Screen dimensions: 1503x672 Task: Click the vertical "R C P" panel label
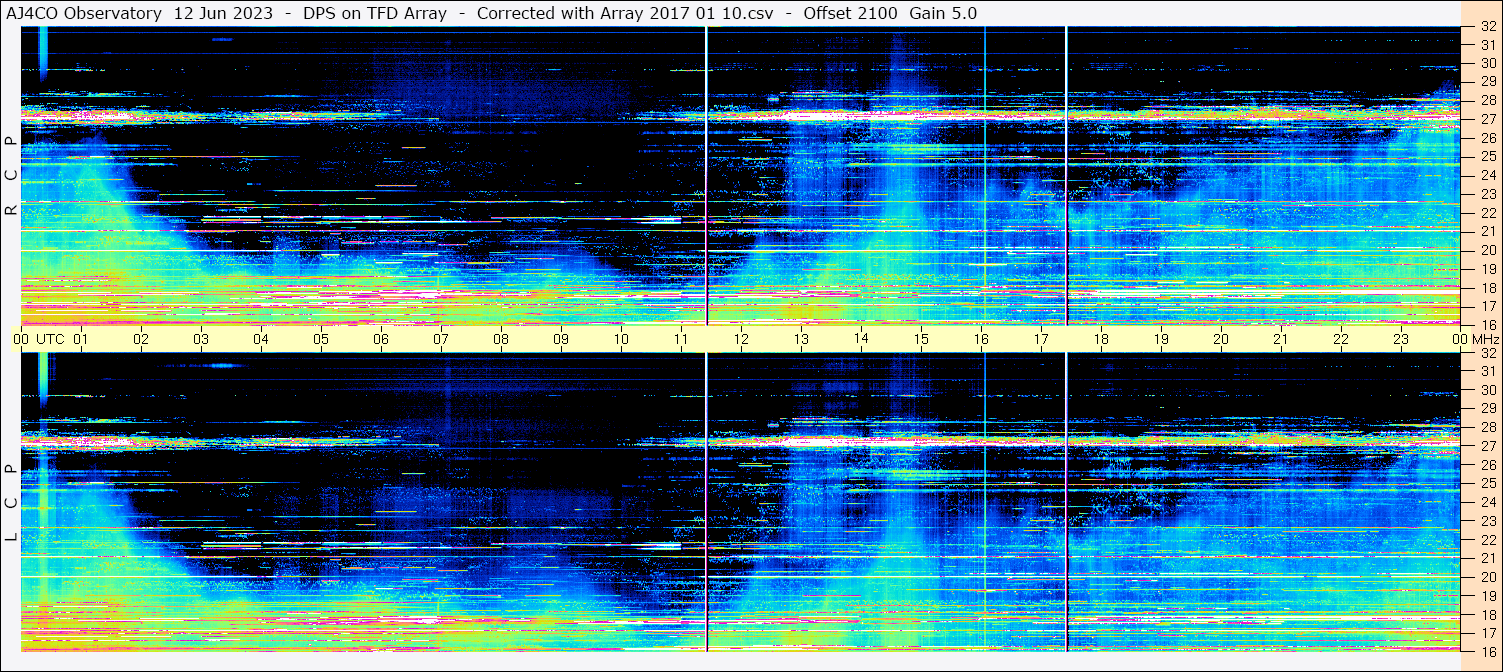click(11, 176)
